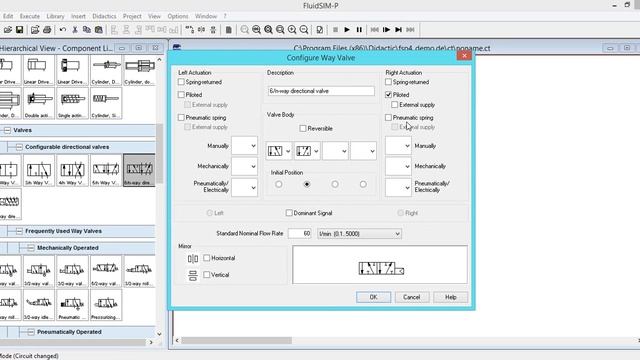Check the Reversible valve body option
This screenshot has height=360, width=640.
click(303, 129)
